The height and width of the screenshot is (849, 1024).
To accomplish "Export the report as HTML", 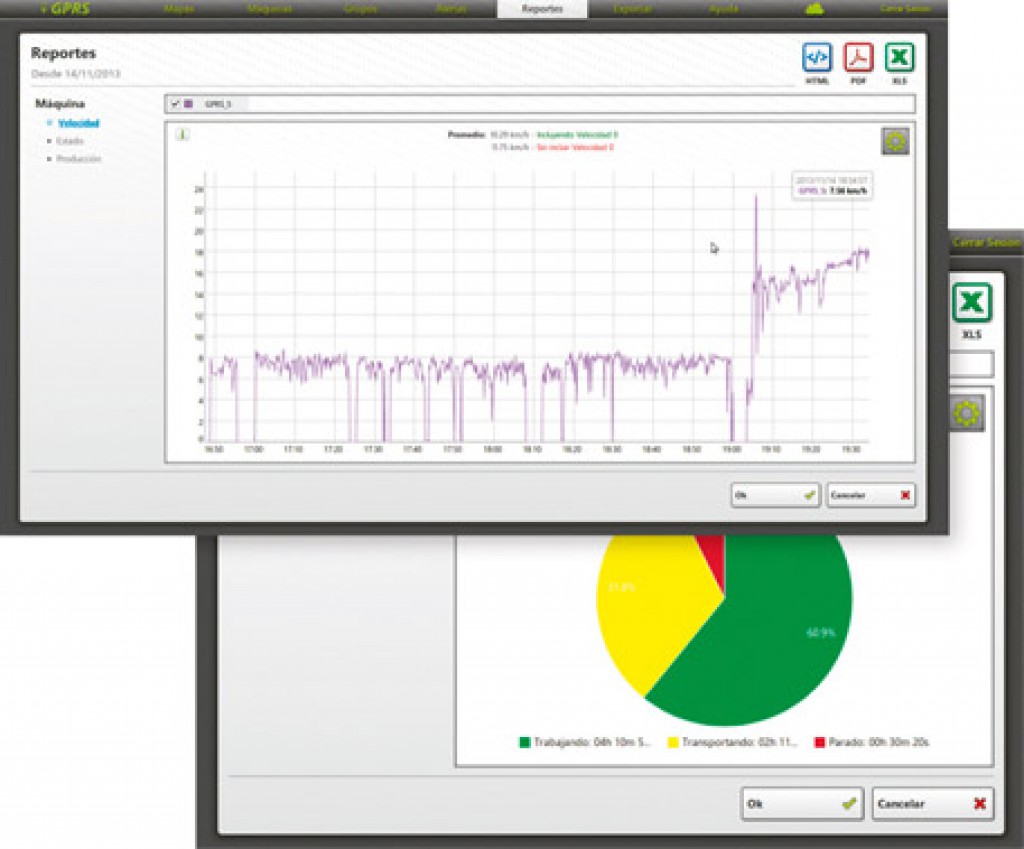I will [x=817, y=59].
